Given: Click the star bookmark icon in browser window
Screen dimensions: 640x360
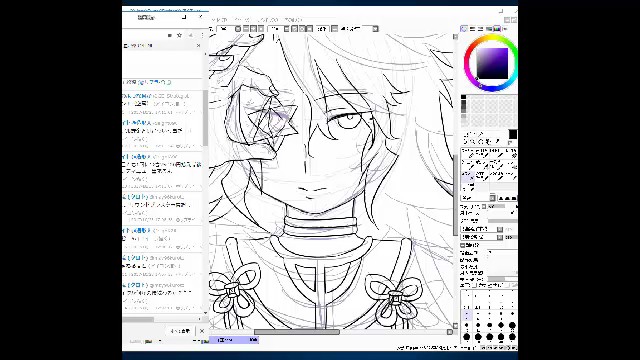Looking at the screenshot, I should point(179,36).
